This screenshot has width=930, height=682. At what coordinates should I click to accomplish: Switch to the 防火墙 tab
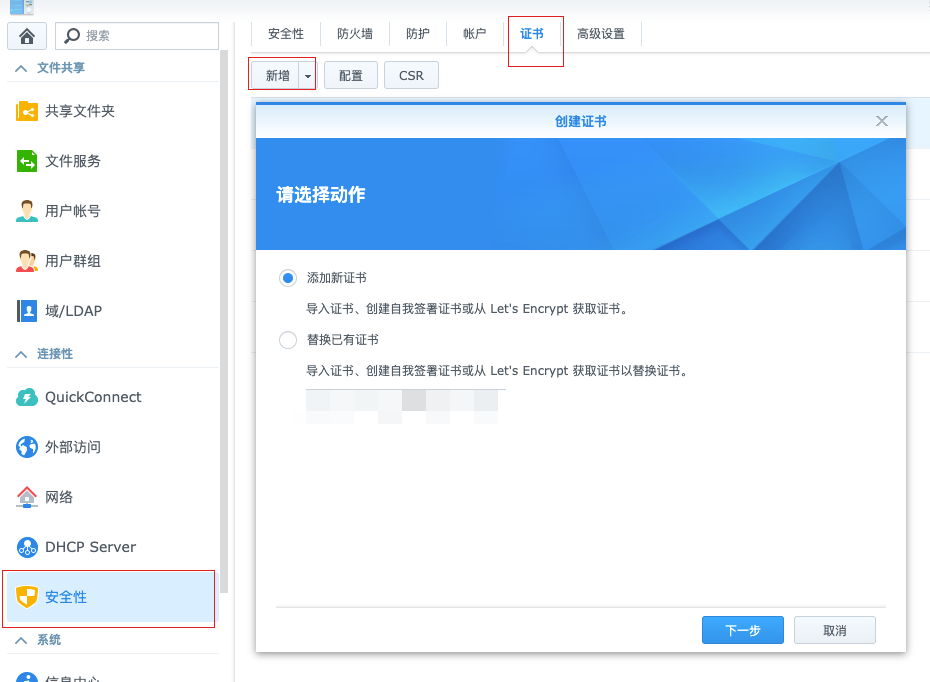tap(355, 34)
